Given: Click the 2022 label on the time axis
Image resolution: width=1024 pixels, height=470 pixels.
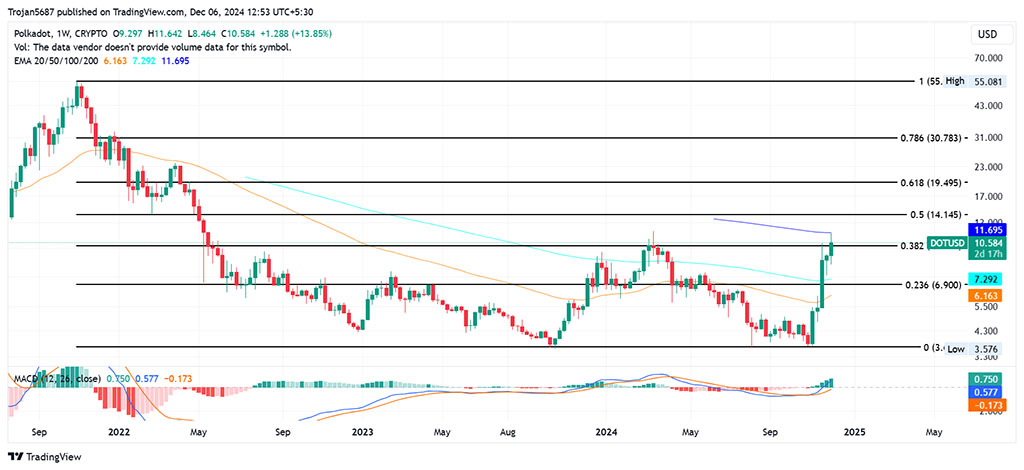Looking at the screenshot, I should [119, 432].
